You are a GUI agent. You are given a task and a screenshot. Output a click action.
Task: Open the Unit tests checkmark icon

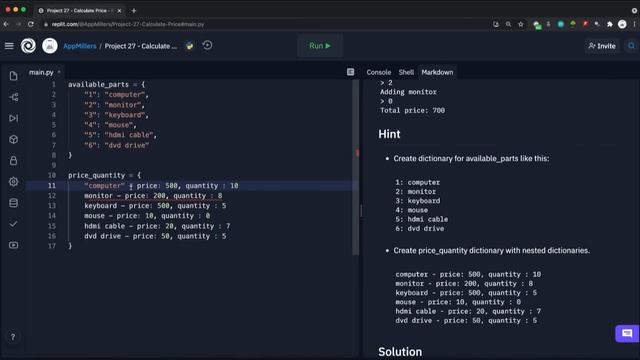pos(13,224)
